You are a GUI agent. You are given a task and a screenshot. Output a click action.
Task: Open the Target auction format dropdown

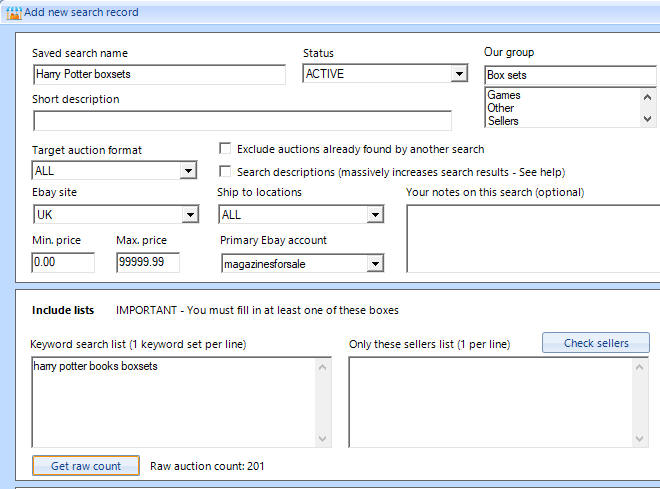click(188, 171)
